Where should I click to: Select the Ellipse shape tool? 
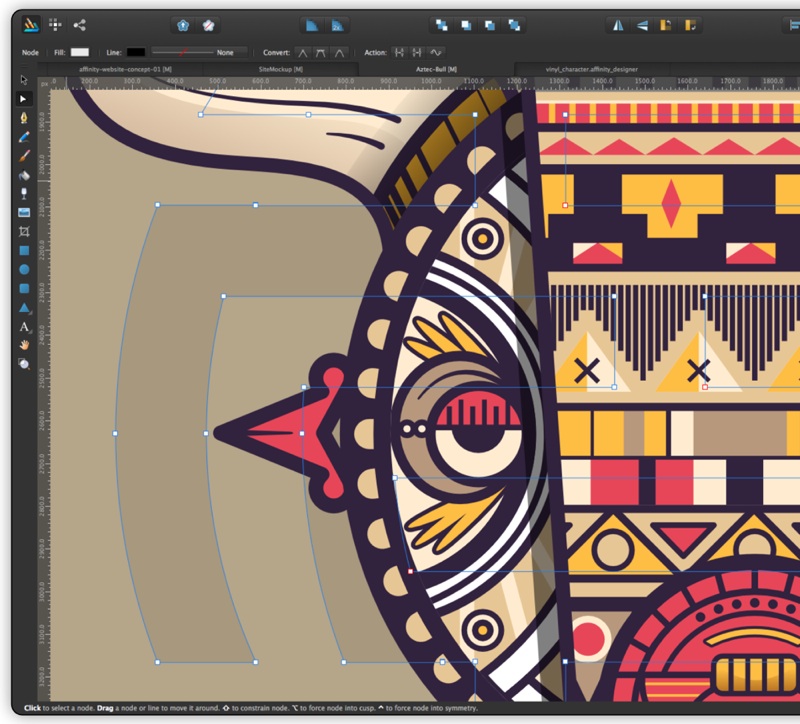[x=24, y=269]
